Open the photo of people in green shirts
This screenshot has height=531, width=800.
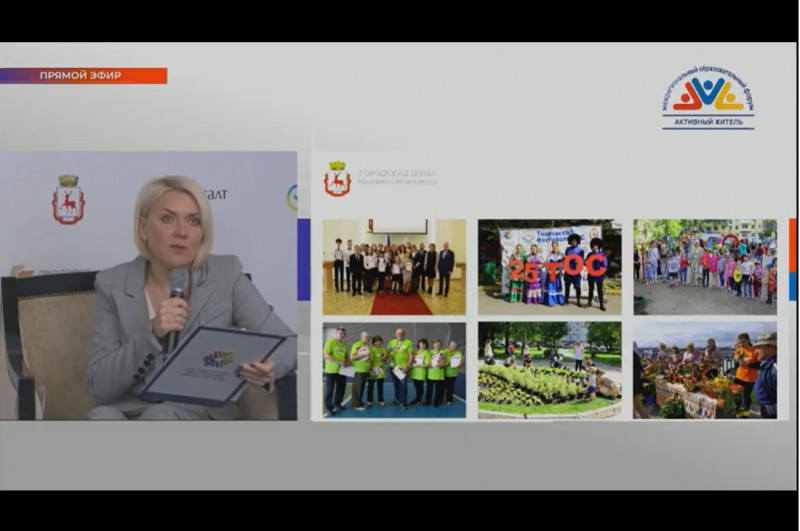click(394, 369)
